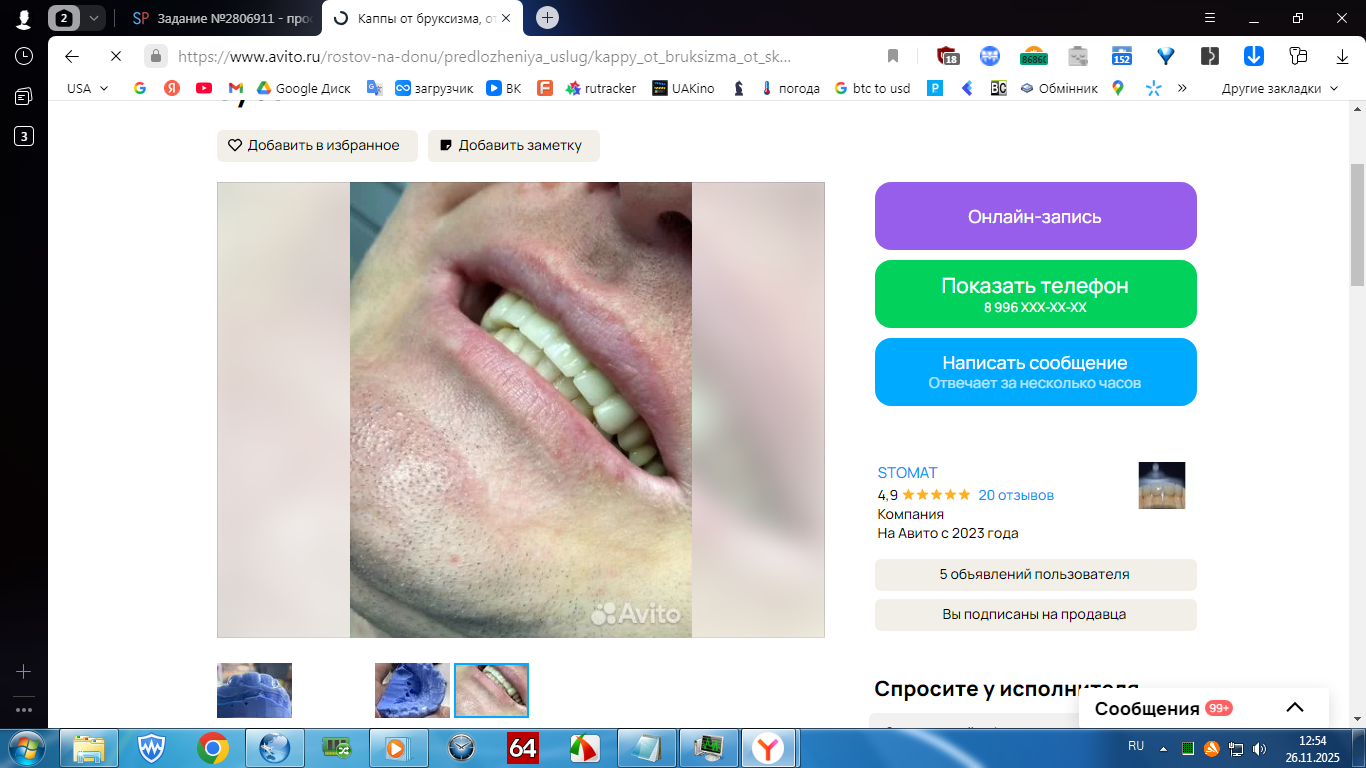Expand the tab group dropdown arrow
The height and width of the screenshot is (768, 1366).
click(93, 18)
